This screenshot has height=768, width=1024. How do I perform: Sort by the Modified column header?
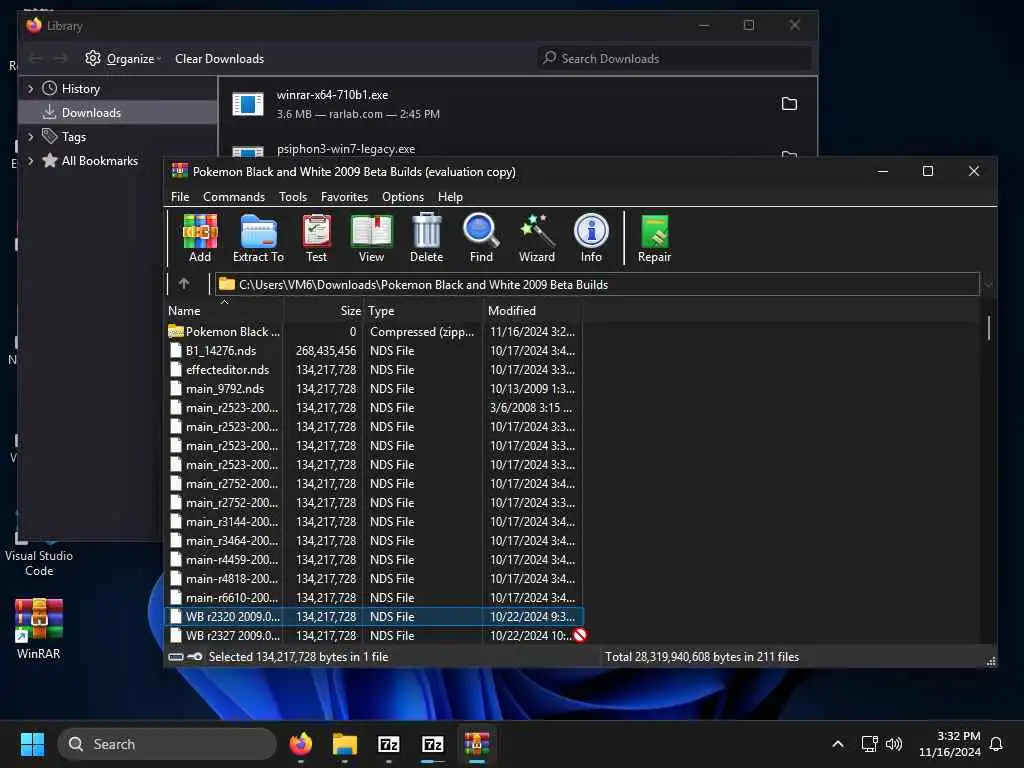pyautogui.click(x=533, y=310)
